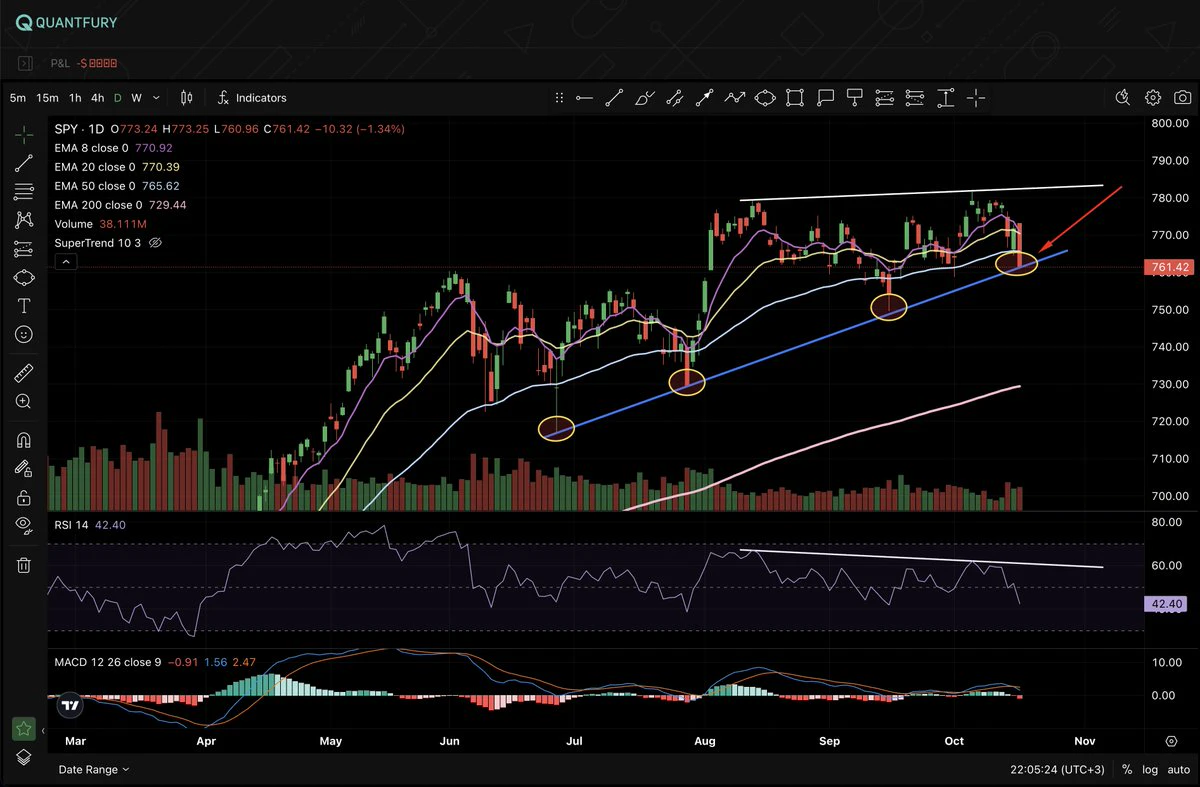Select the 5m timeframe
Viewport: 1200px width, 787px height.
[x=18, y=98]
